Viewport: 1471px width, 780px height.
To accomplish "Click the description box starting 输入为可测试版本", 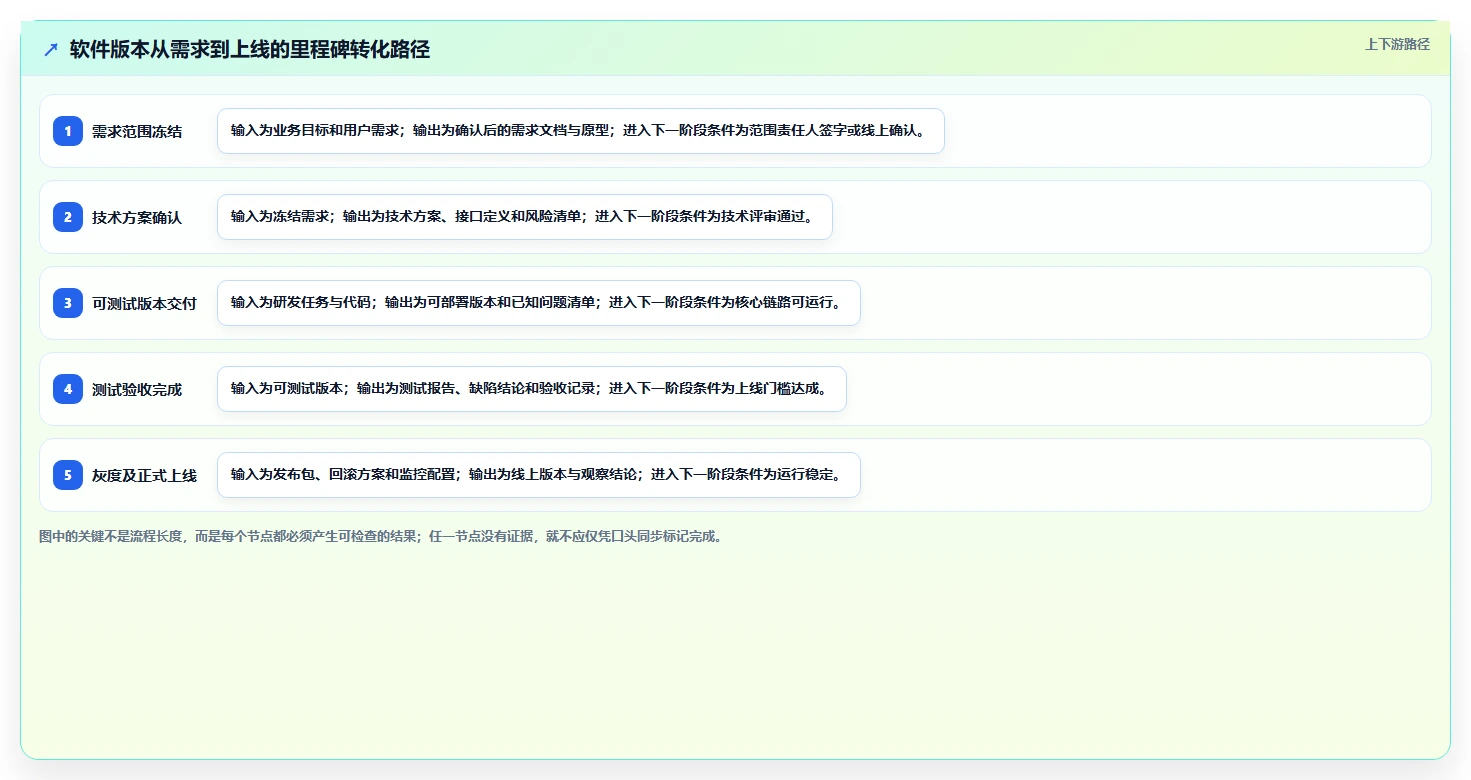I will [x=532, y=389].
